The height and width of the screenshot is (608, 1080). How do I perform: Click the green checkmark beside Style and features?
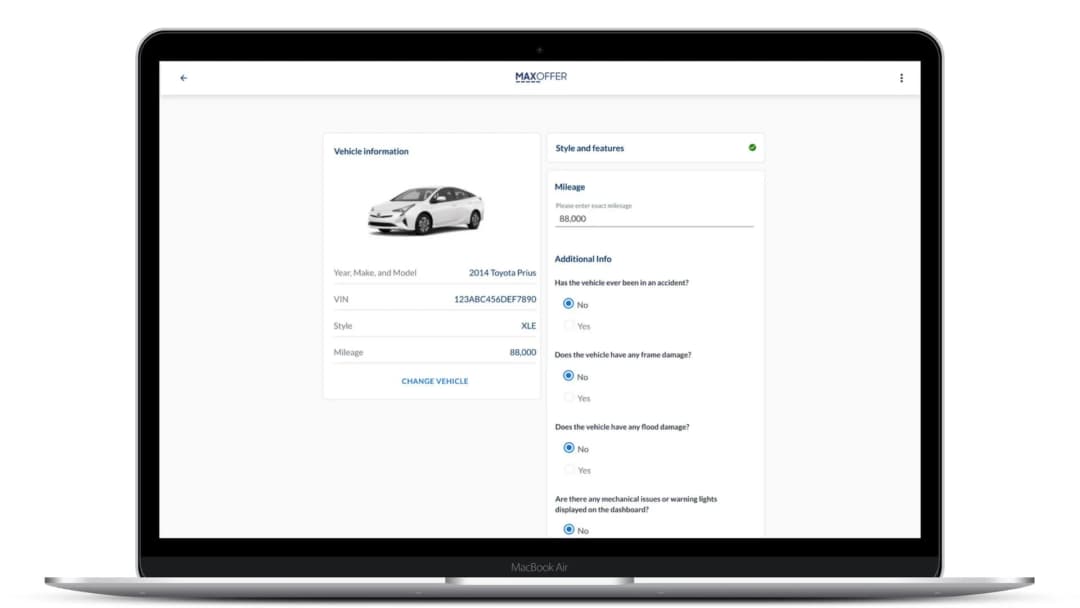tap(751, 146)
